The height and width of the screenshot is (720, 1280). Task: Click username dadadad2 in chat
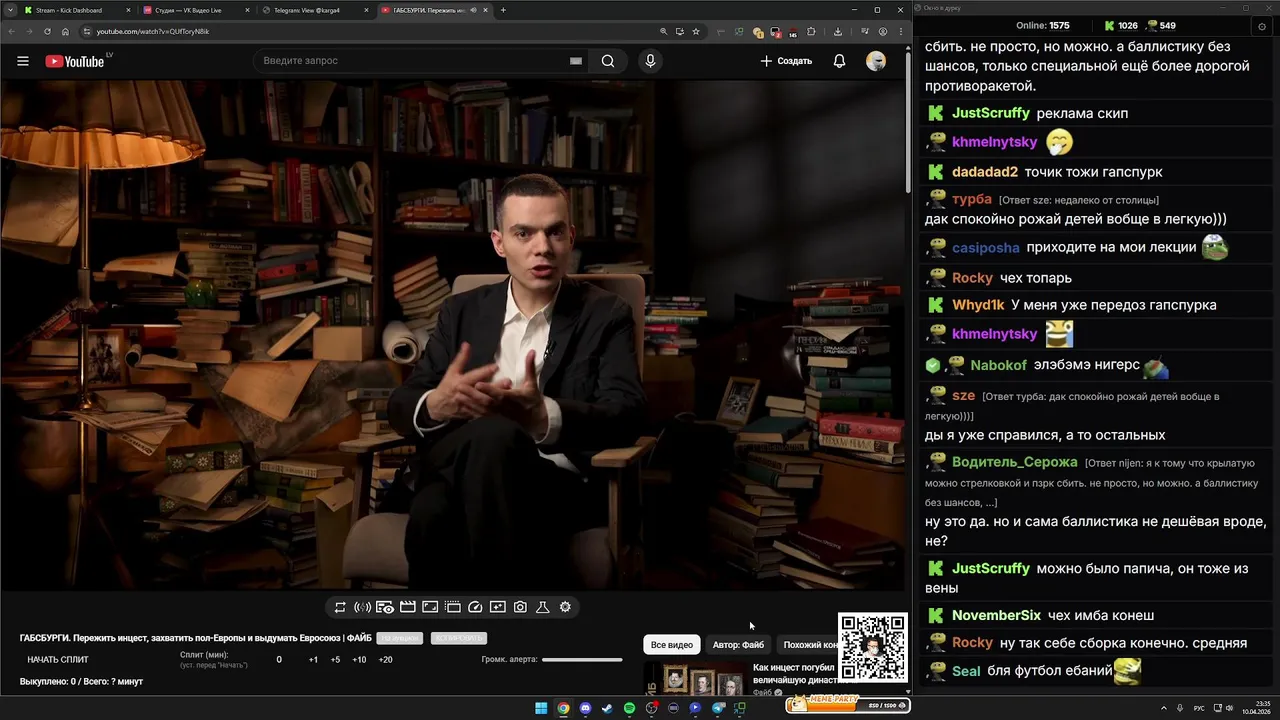click(x=985, y=172)
